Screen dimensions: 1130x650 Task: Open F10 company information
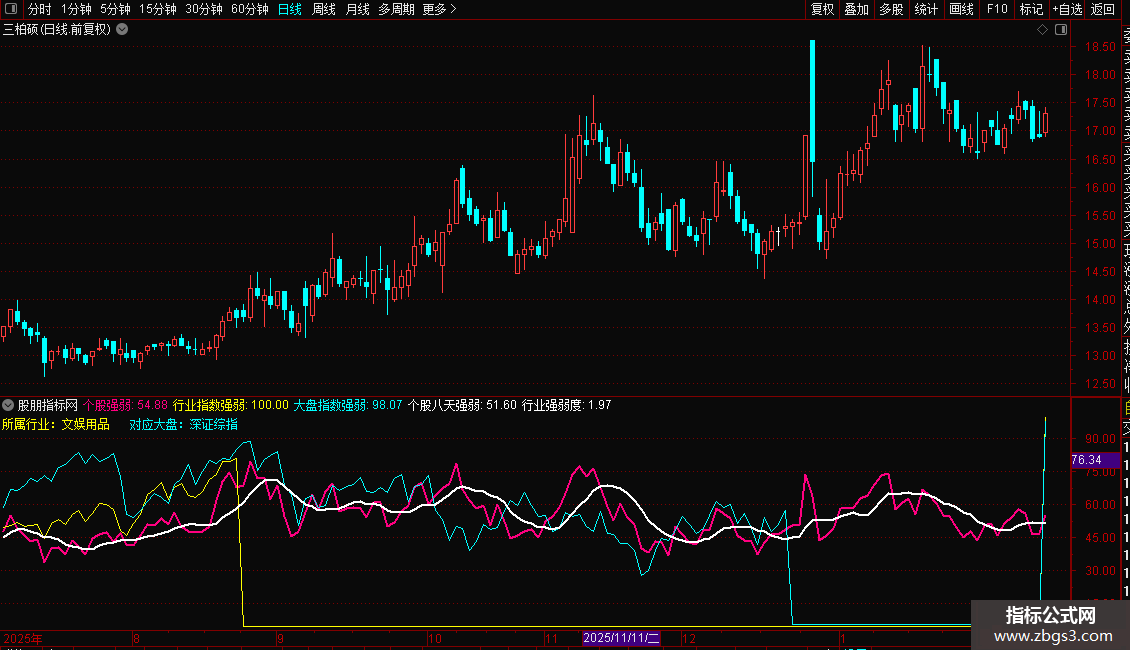tap(997, 9)
